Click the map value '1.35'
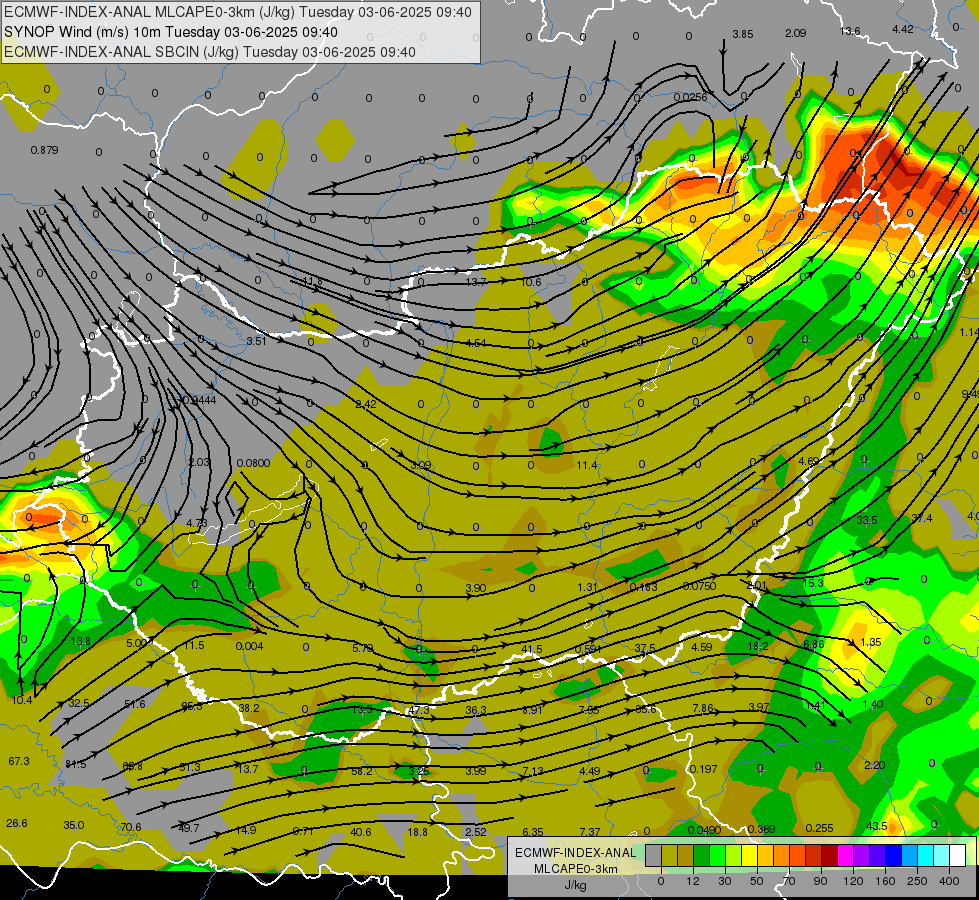This screenshot has width=979, height=900. [870, 642]
